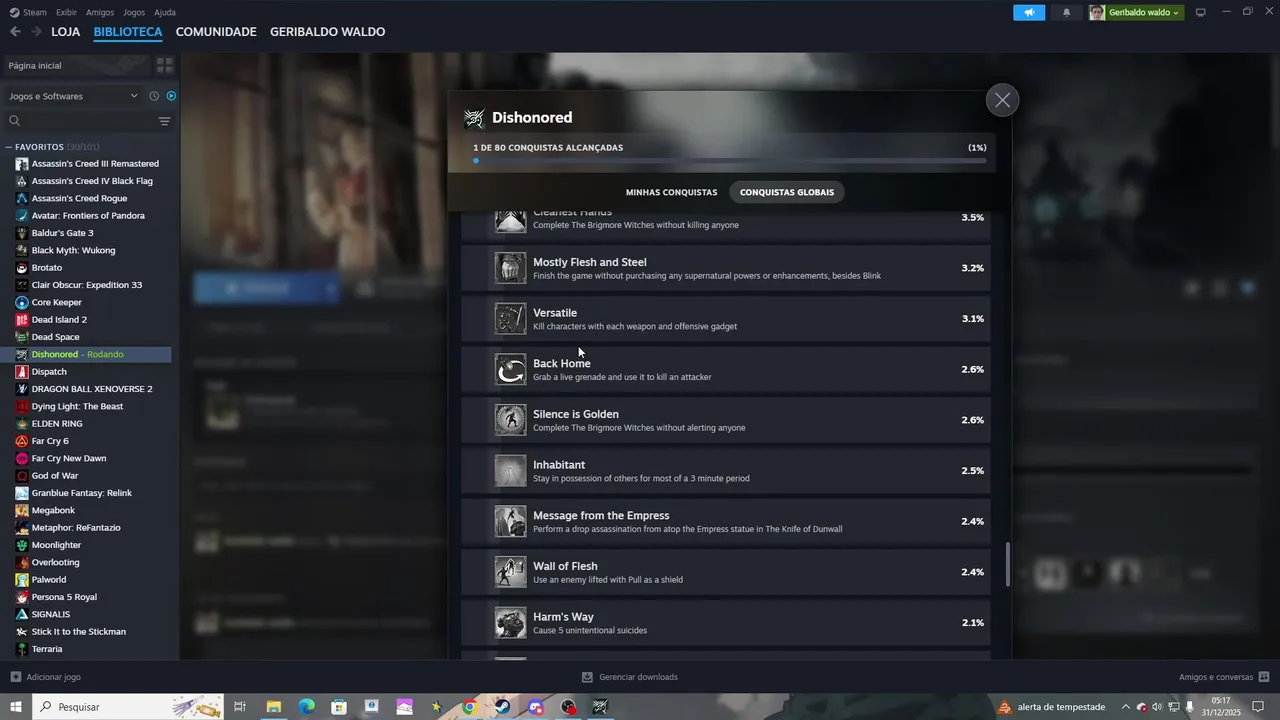Open the Ajuda menu

click(165, 12)
